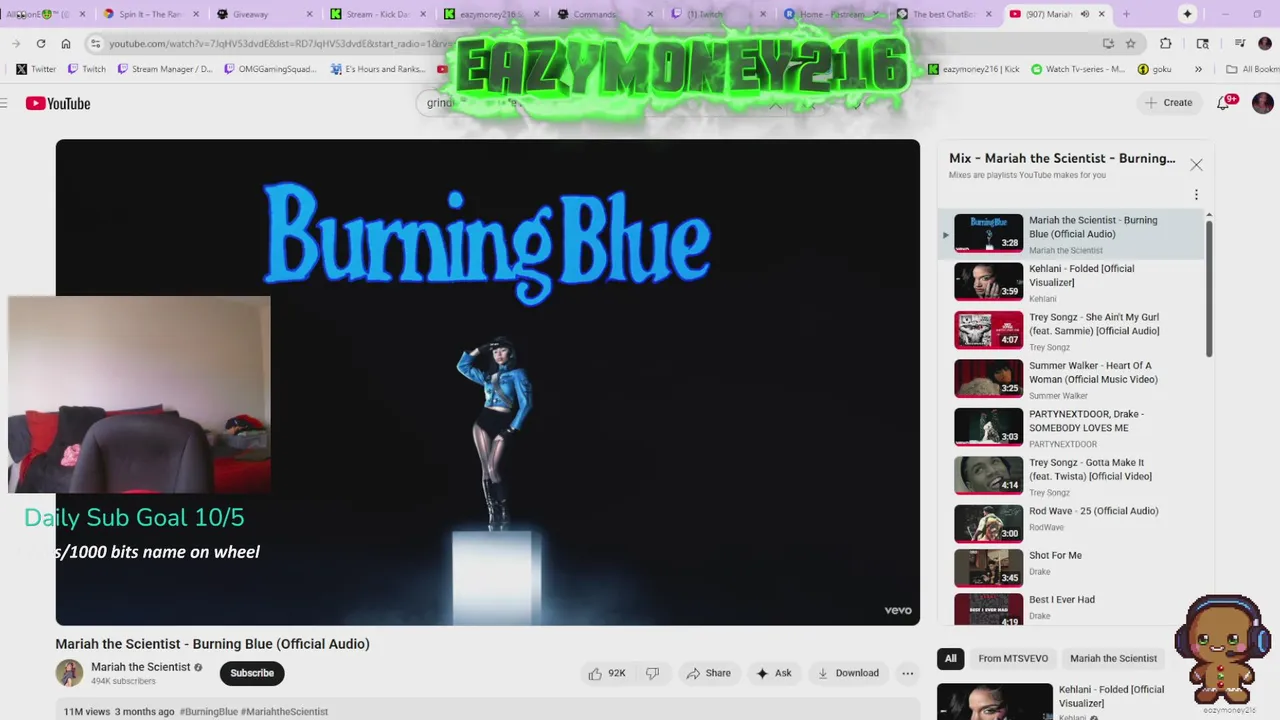Play Rod Wave - 25 in playlist

point(1071,525)
